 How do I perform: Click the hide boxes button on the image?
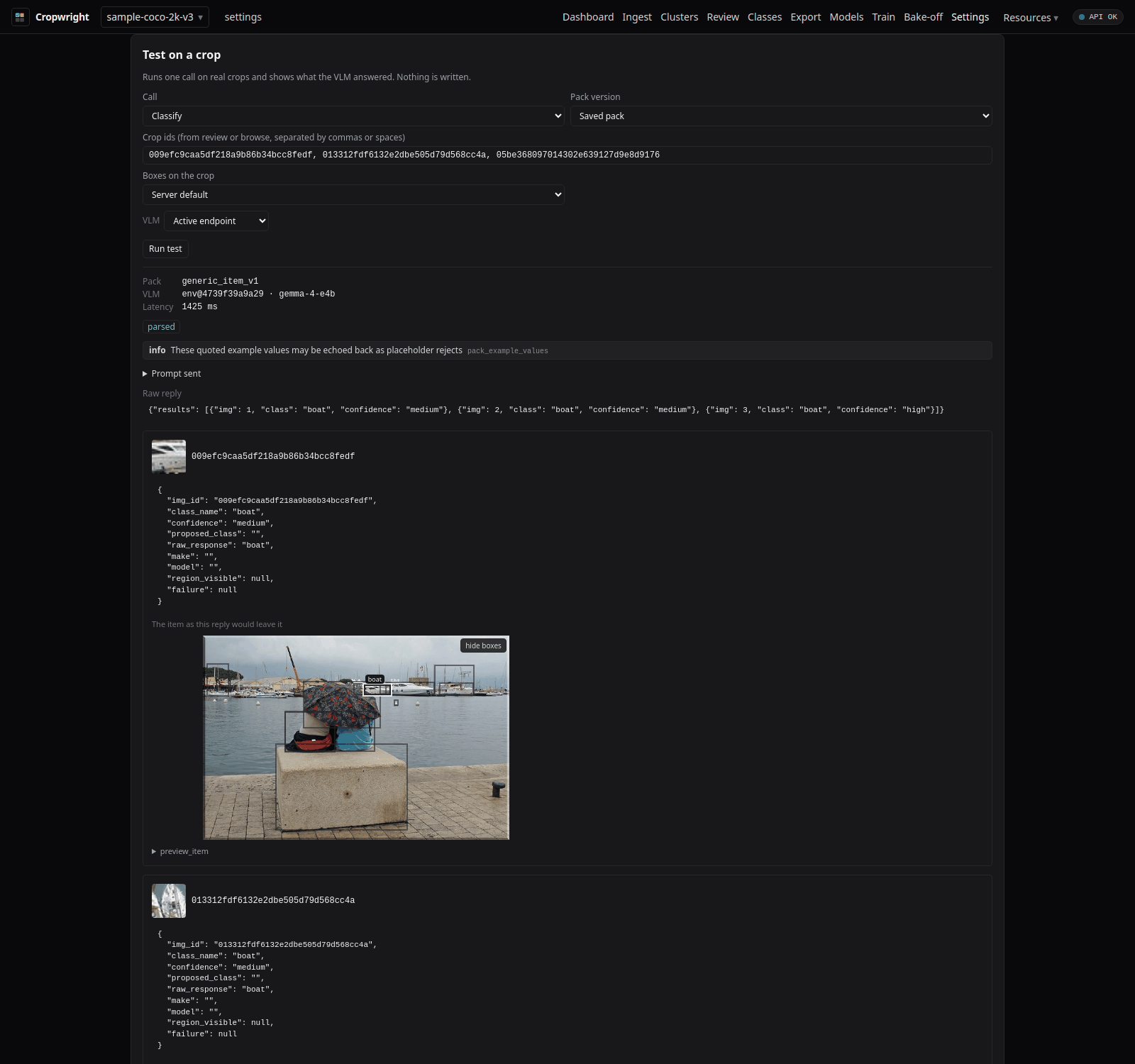click(483, 645)
